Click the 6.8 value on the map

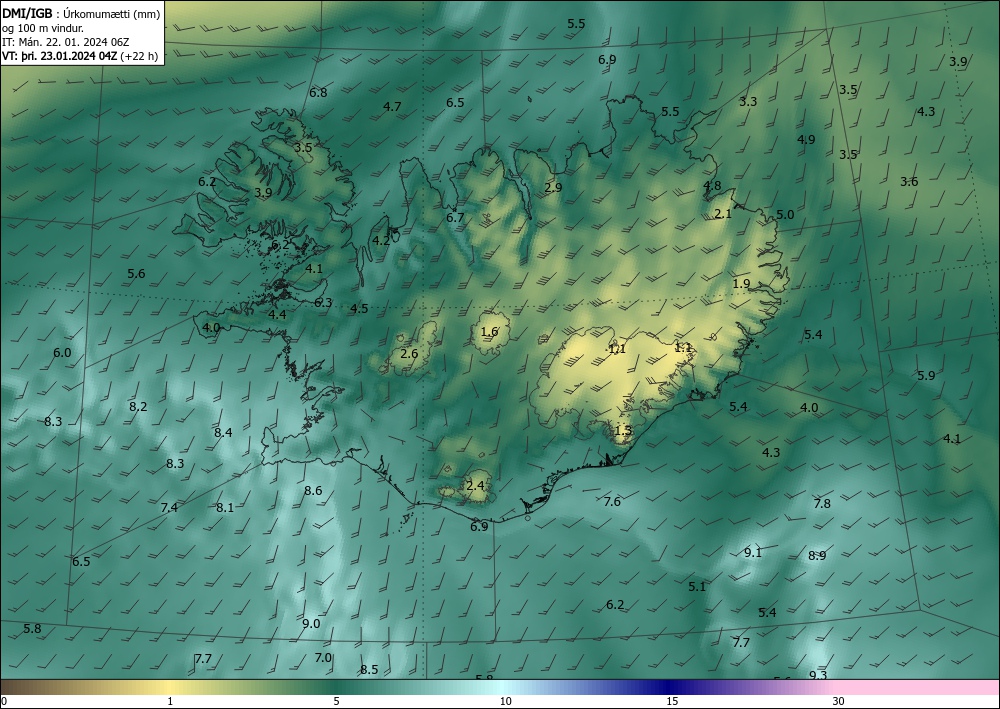tap(318, 92)
